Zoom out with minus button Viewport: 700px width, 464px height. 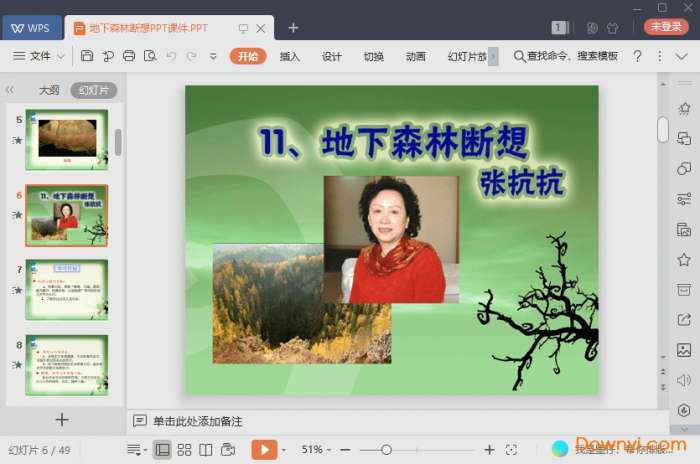345,450
